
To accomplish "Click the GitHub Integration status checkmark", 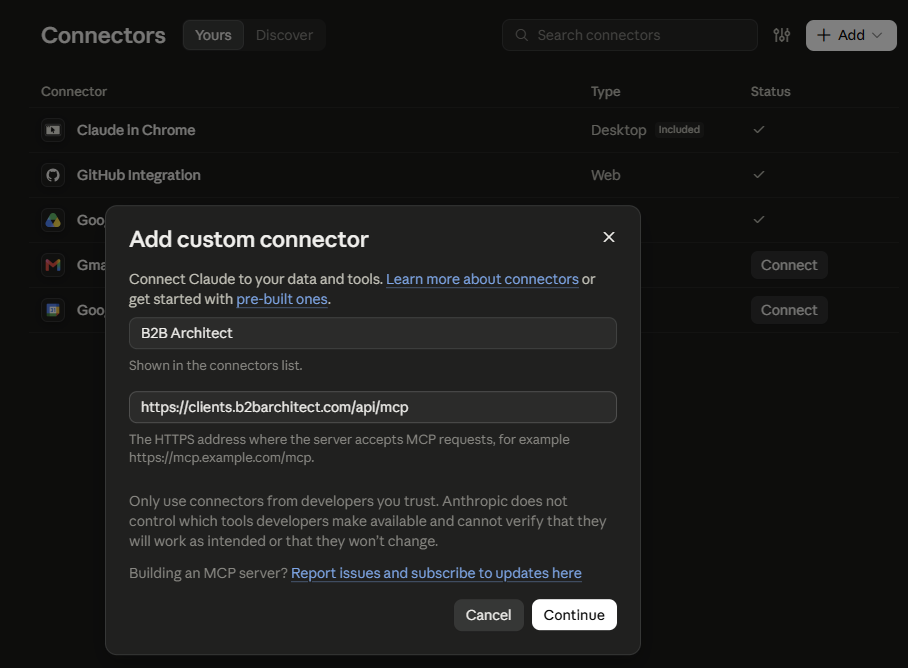I will coord(759,174).
